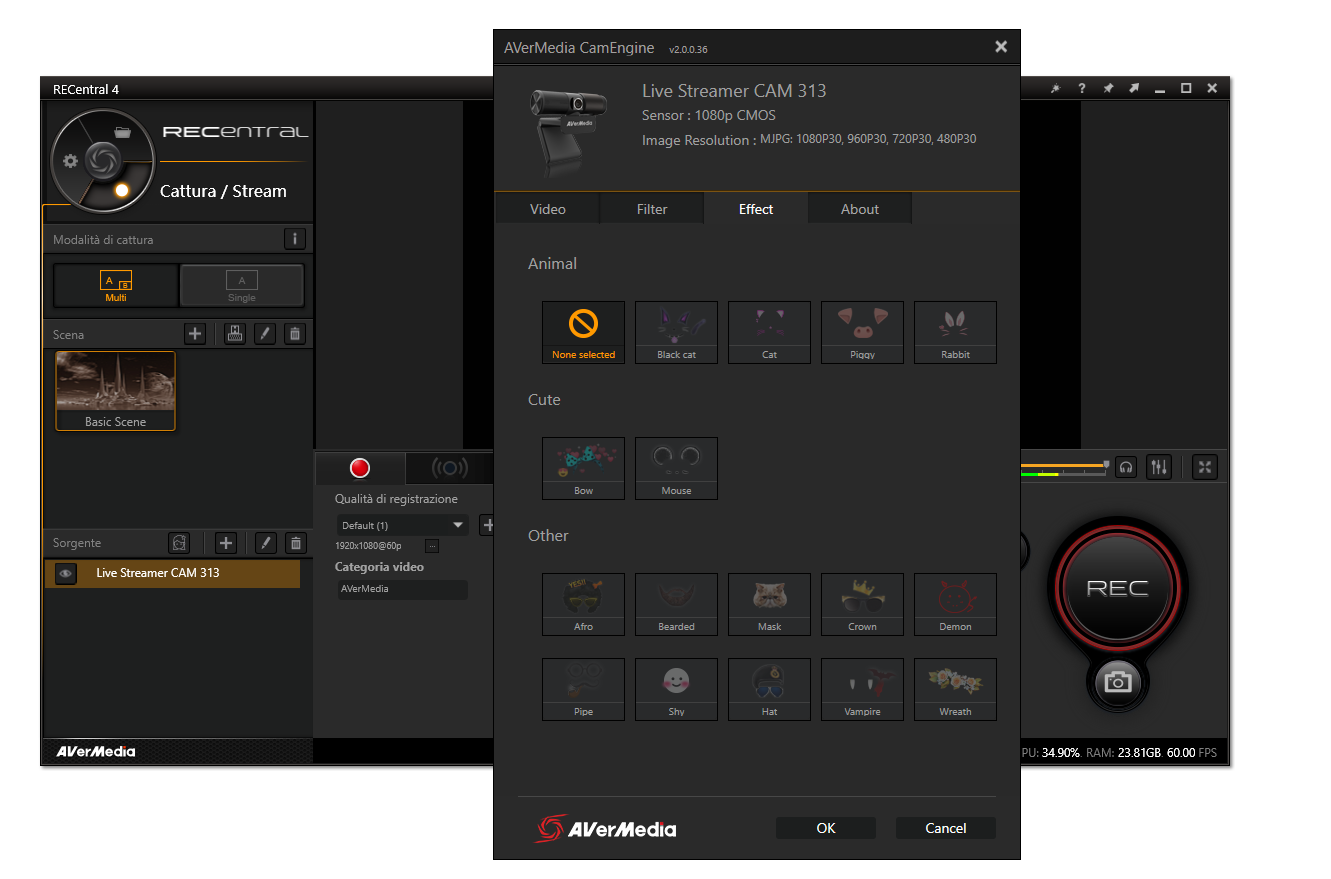Select the Rabbit effect
The height and width of the screenshot is (879, 1331).
(955, 332)
